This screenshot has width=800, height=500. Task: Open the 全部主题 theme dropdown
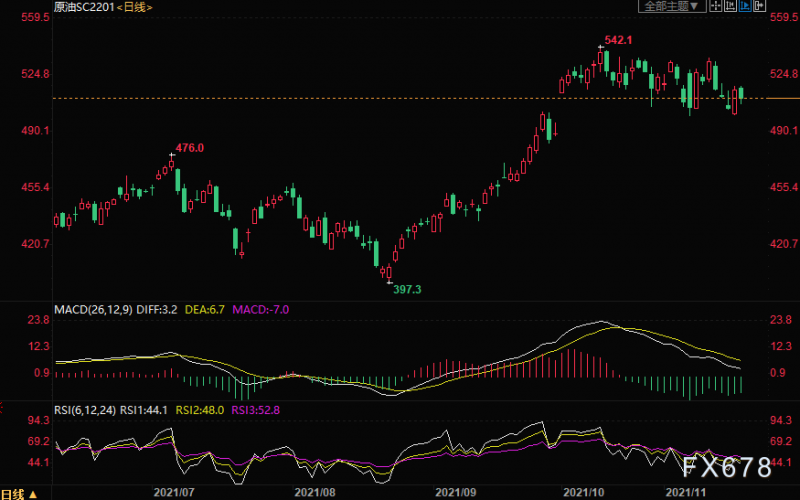(672, 6)
